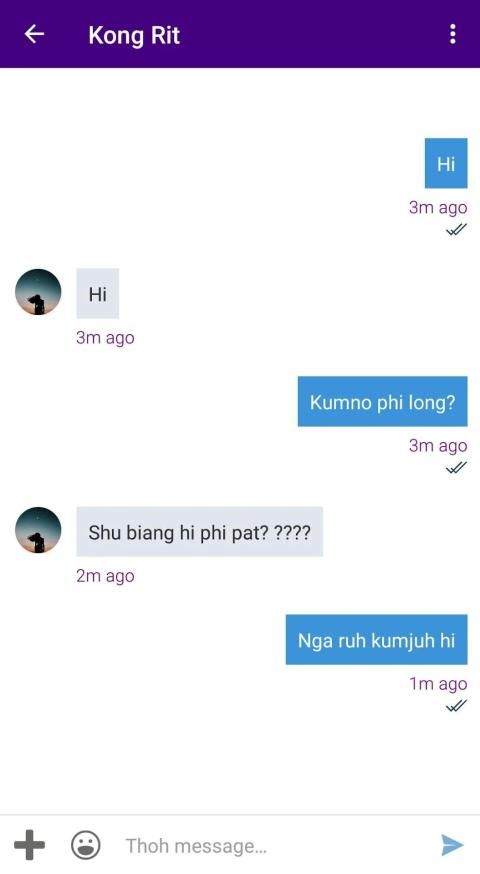This screenshot has width=480, height=874.
Task: Open the emoji picker smiley icon
Action: click(86, 844)
